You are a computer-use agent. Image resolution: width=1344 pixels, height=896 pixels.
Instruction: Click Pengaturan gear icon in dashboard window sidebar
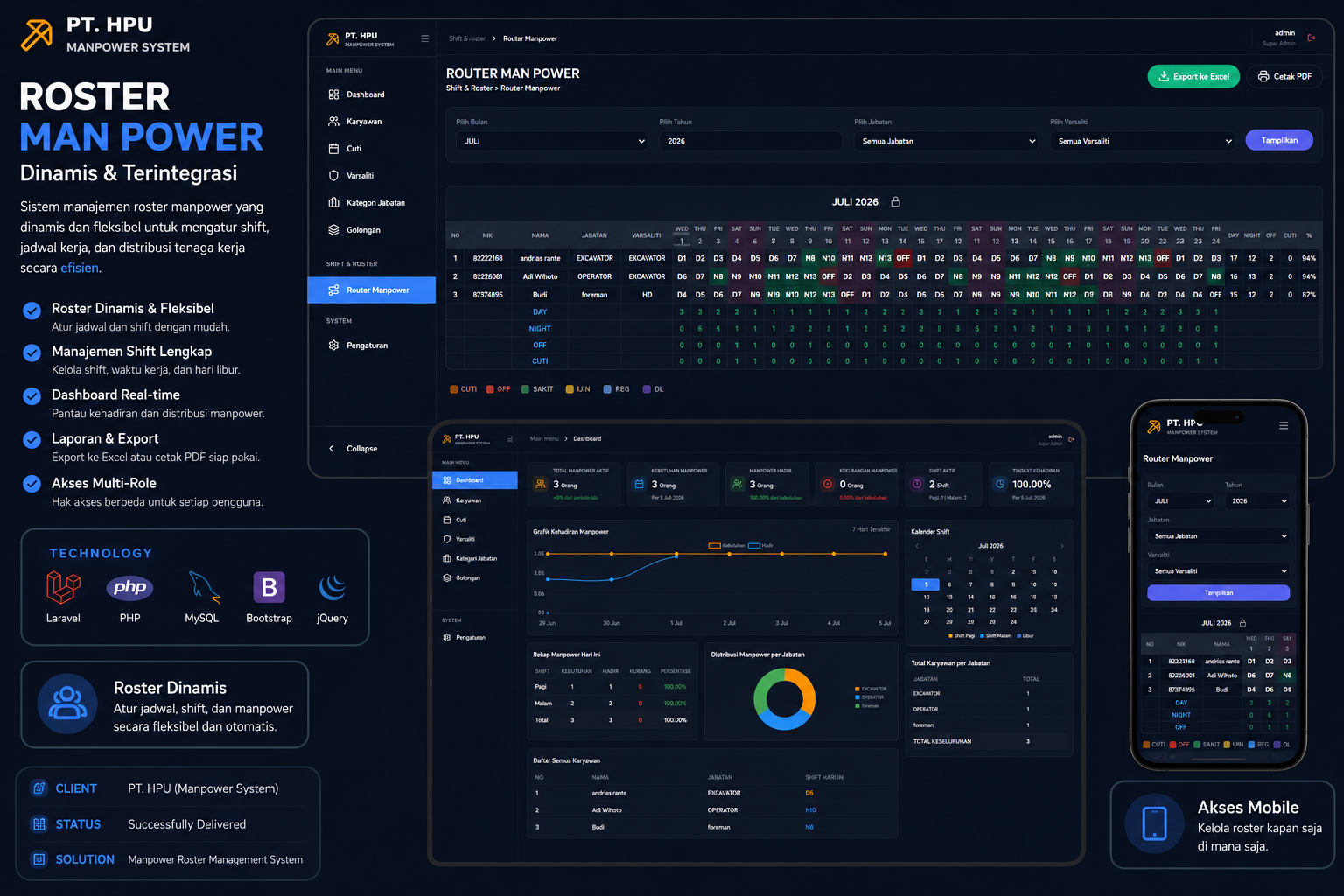tap(447, 638)
